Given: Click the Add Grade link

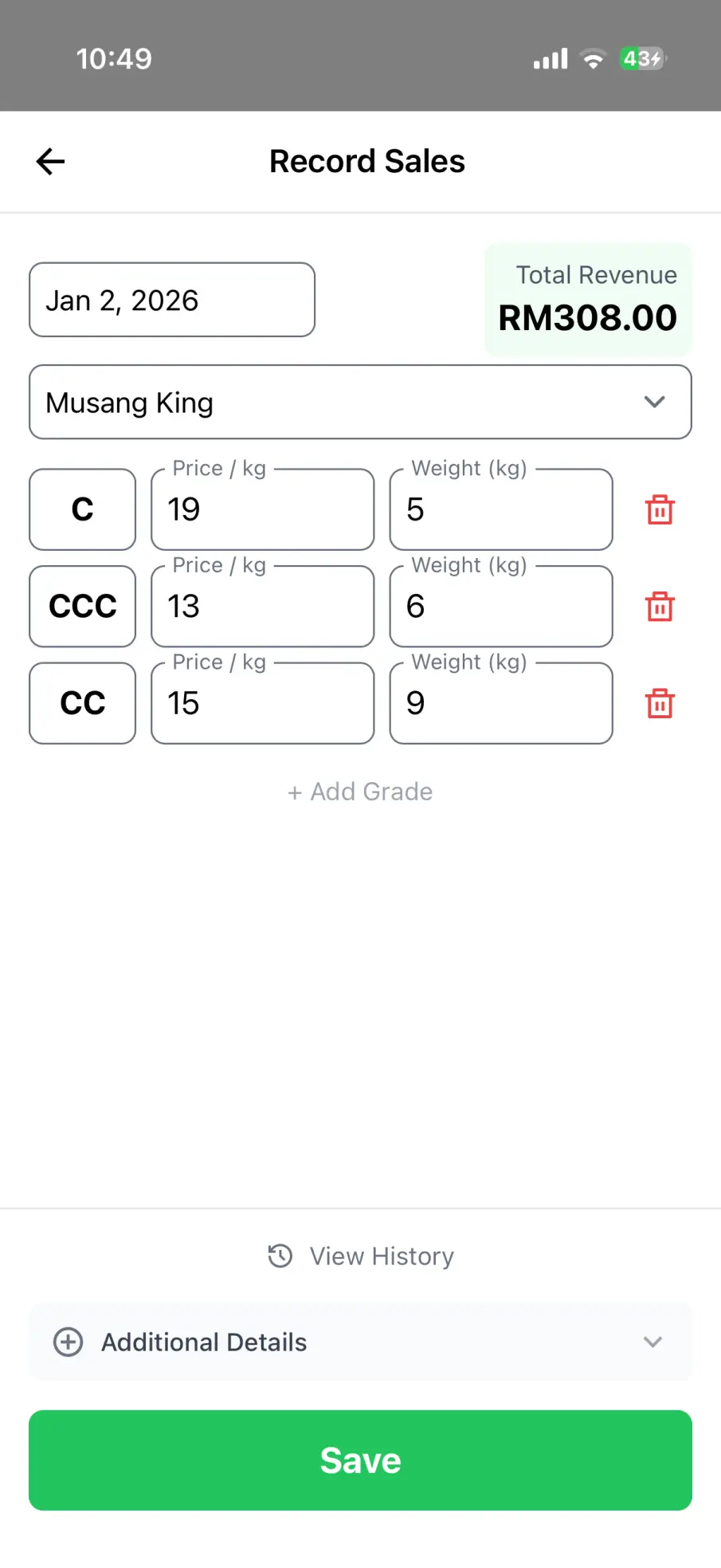Looking at the screenshot, I should tap(360, 792).
